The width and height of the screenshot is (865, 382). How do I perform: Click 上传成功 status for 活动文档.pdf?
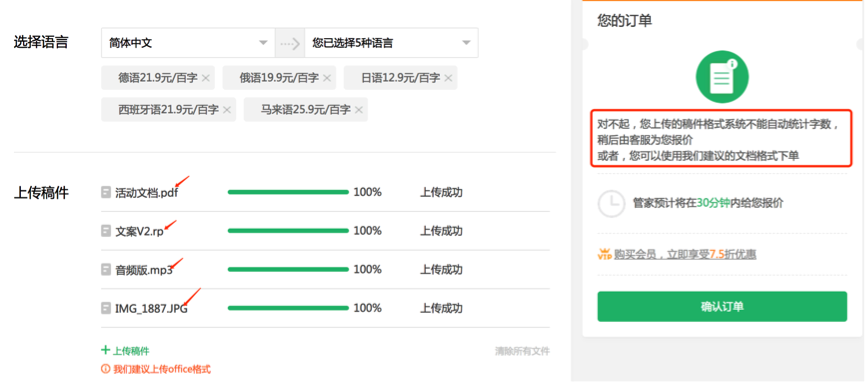pos(441,193)
